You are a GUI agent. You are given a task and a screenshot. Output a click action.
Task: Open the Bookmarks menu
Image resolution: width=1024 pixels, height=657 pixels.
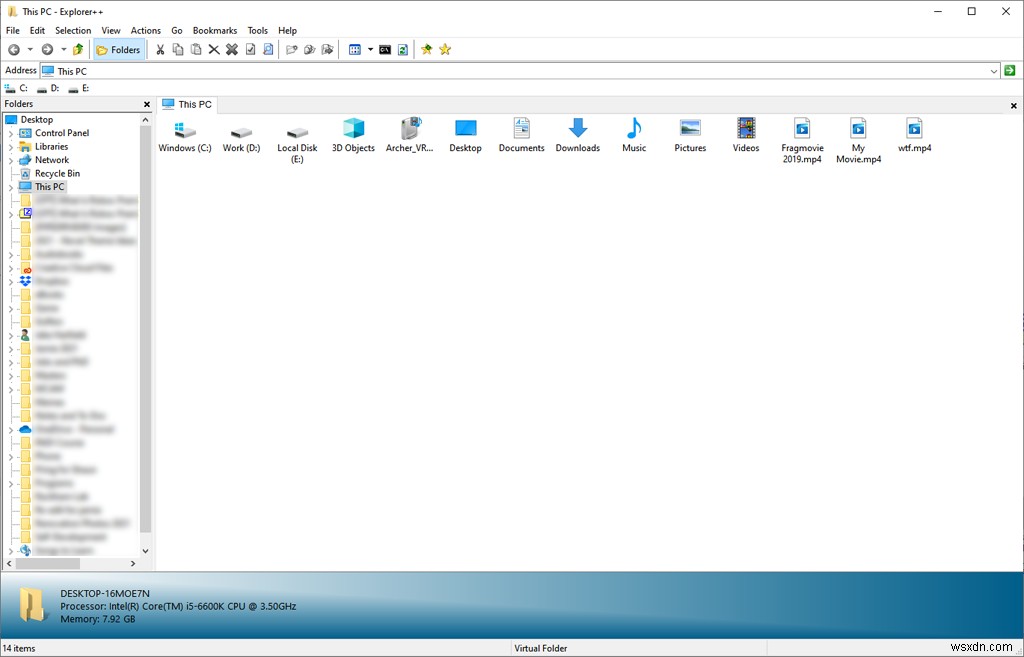tap(214, 30)
